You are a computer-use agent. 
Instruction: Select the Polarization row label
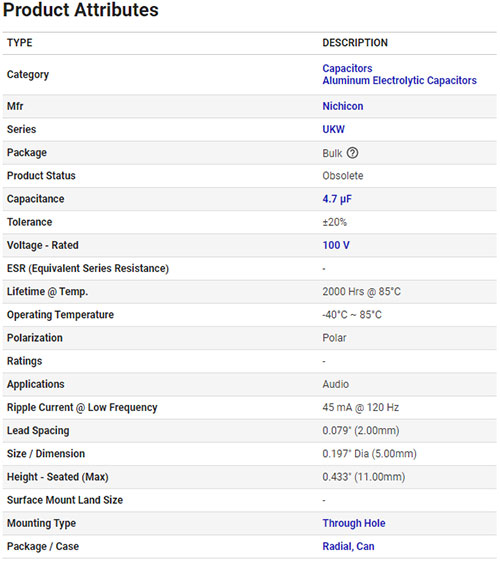tap(35, 338)
